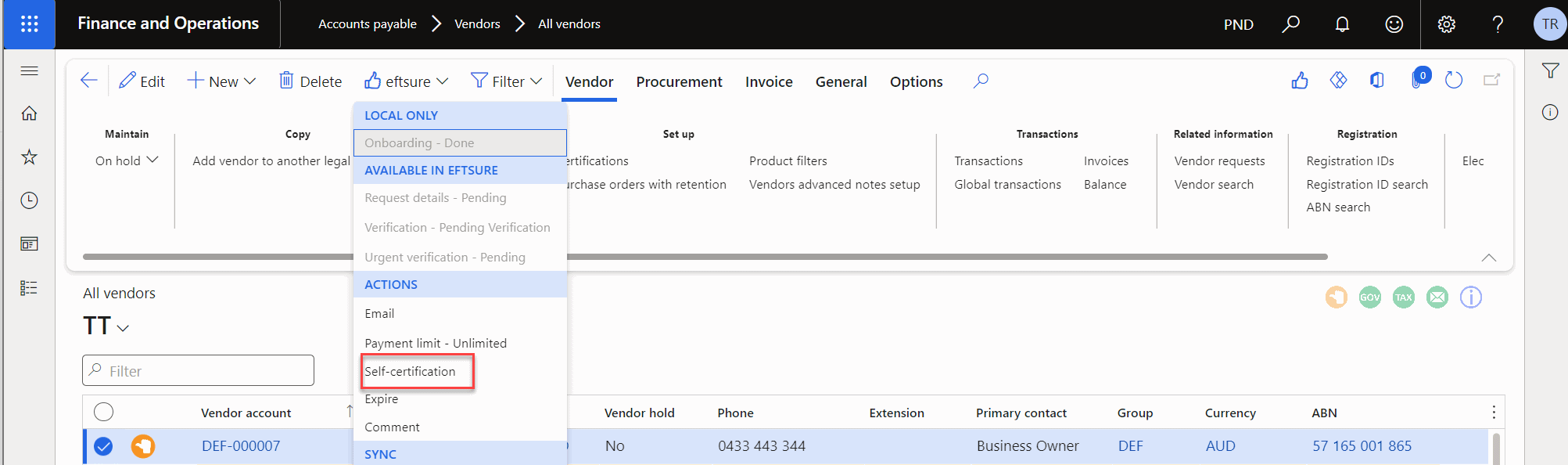Open Favorites star in sidebar
This screenshot has height=465, width=1568.
click(29, 157)
